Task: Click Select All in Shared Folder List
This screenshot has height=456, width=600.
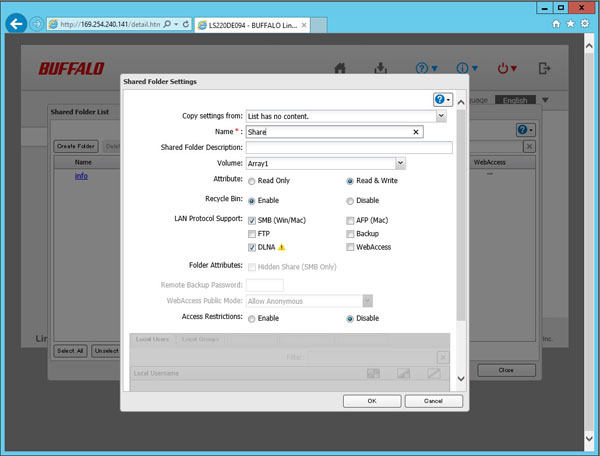Action: 70,351
